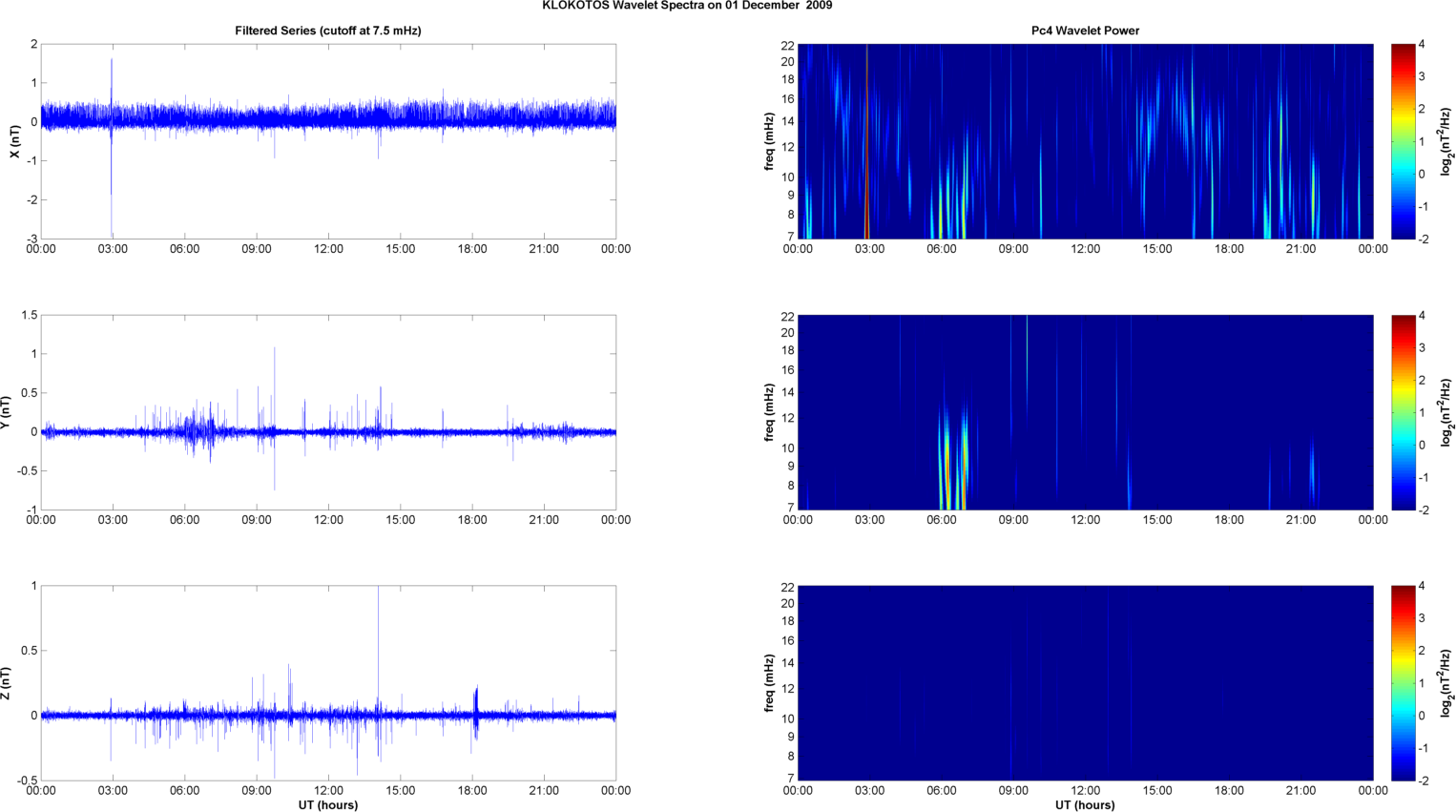Viewport: 1456px width, 812px height.
Task: Click the bottom wavelet plot colorbar
Action: [x=1403, y=683]
